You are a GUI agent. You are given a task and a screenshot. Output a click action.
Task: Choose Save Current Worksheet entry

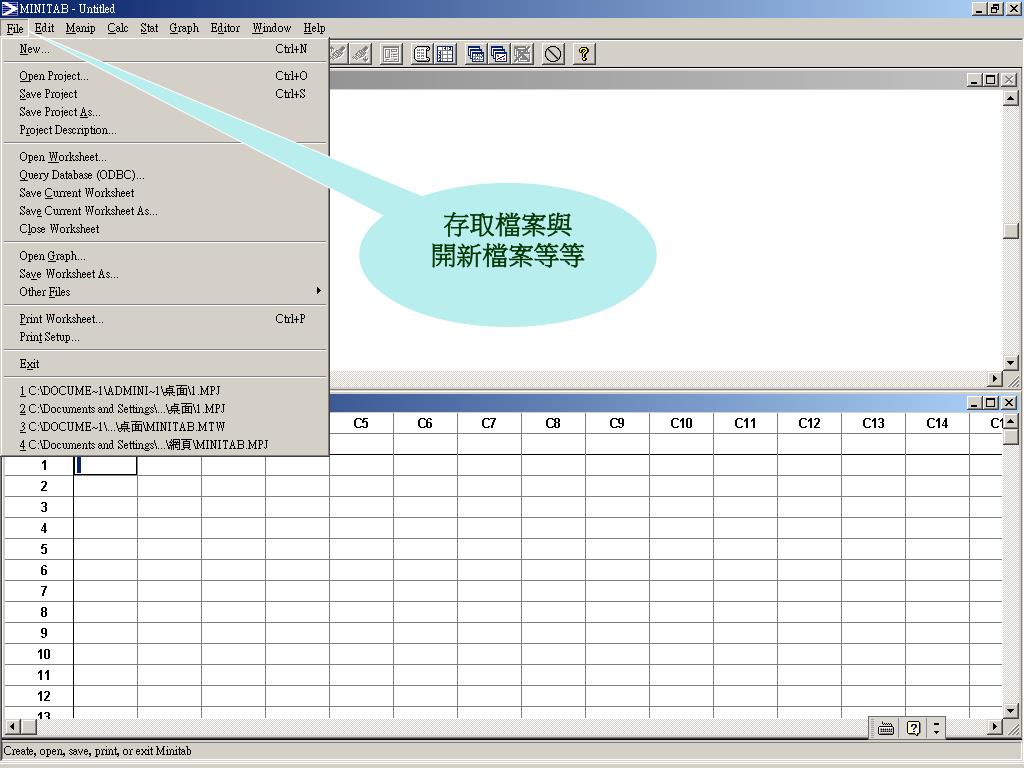[x=165, y=193]
